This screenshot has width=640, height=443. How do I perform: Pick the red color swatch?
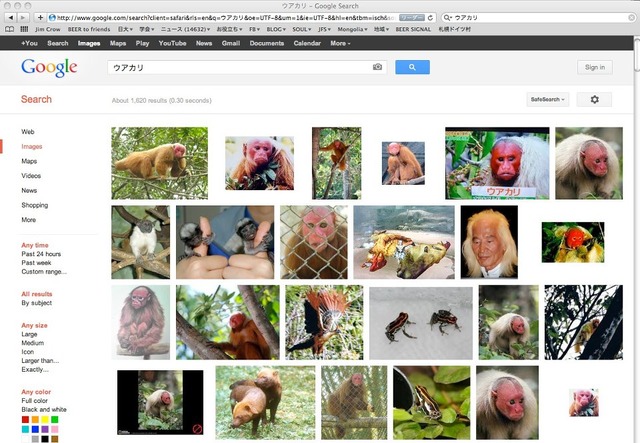coord(25,420)
